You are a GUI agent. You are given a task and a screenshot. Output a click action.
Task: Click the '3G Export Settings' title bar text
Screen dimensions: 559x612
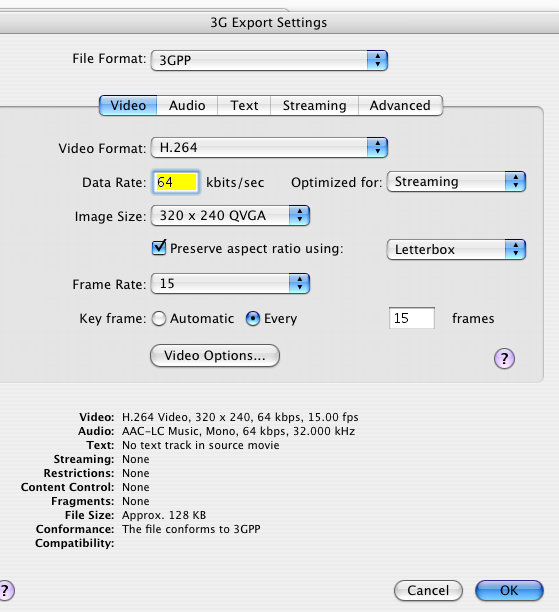(x=269, y=23)
